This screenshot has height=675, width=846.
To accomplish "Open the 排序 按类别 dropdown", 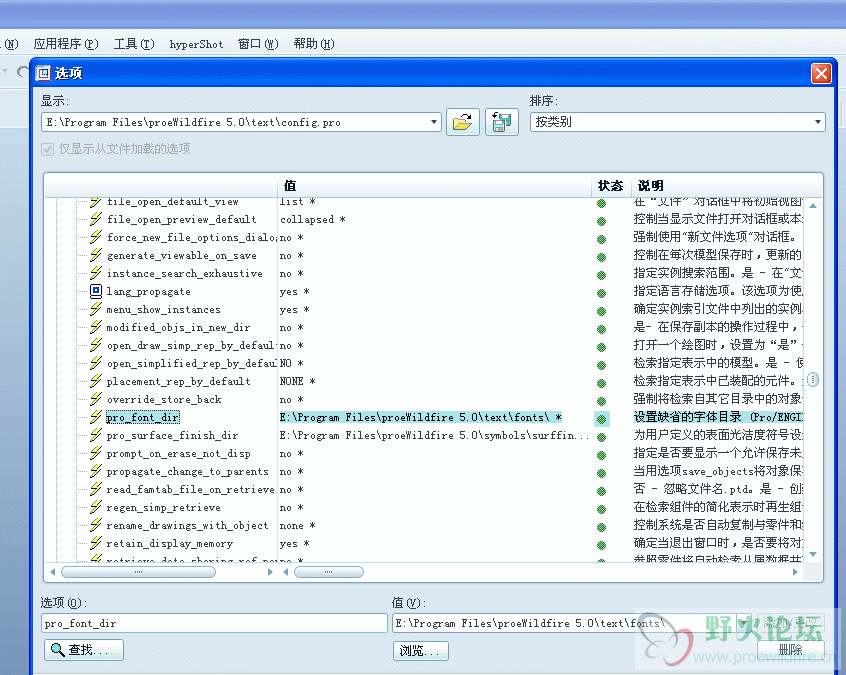I will coord(818,122).
